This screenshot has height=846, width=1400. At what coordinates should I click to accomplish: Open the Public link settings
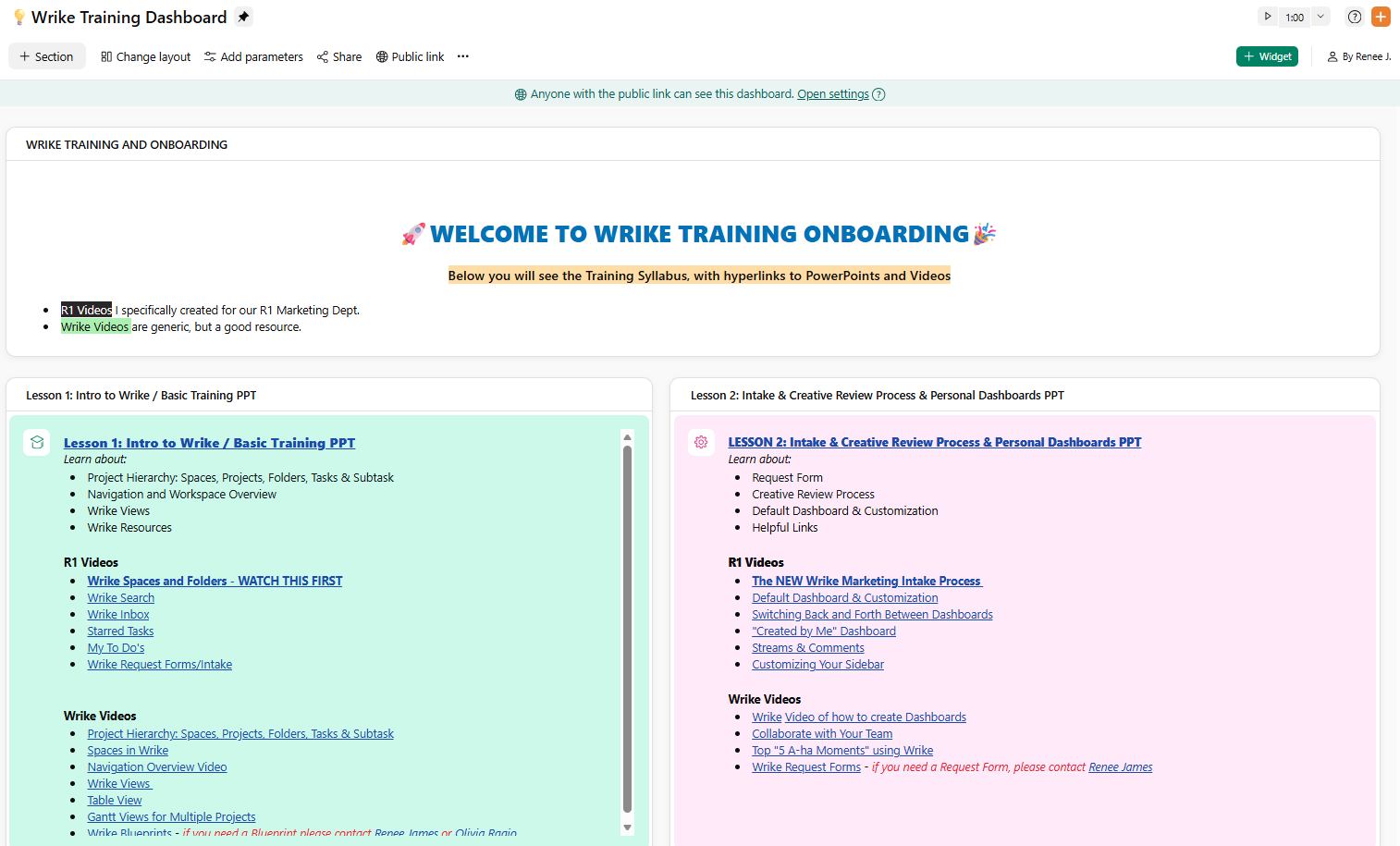coord(410,56)
